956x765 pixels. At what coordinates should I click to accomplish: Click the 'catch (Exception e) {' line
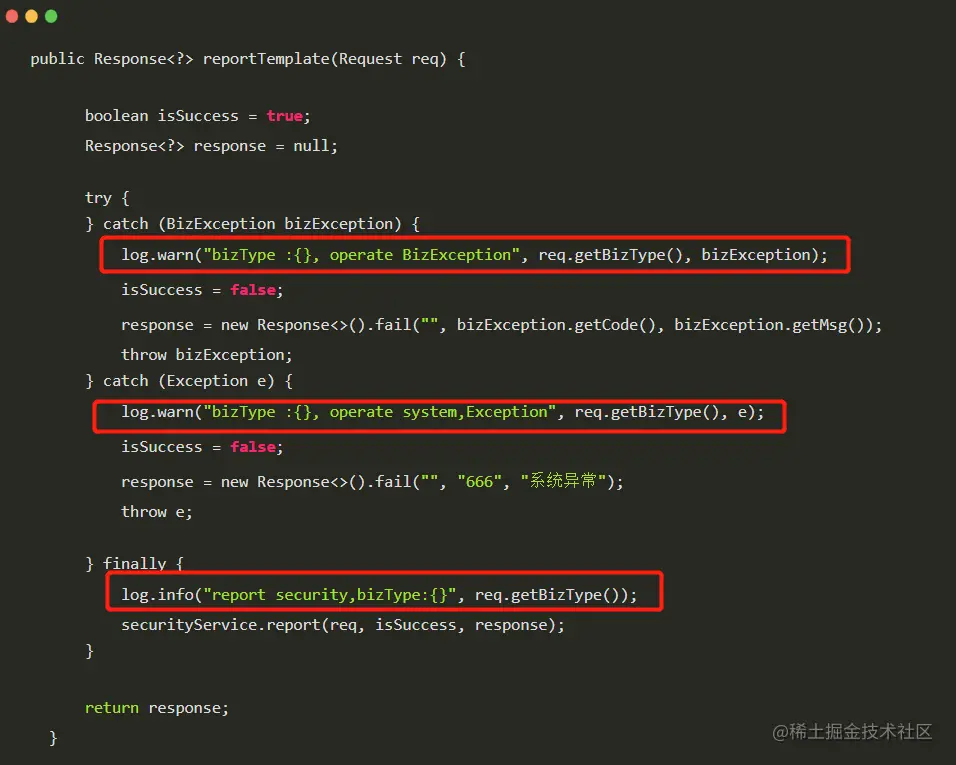189,381
